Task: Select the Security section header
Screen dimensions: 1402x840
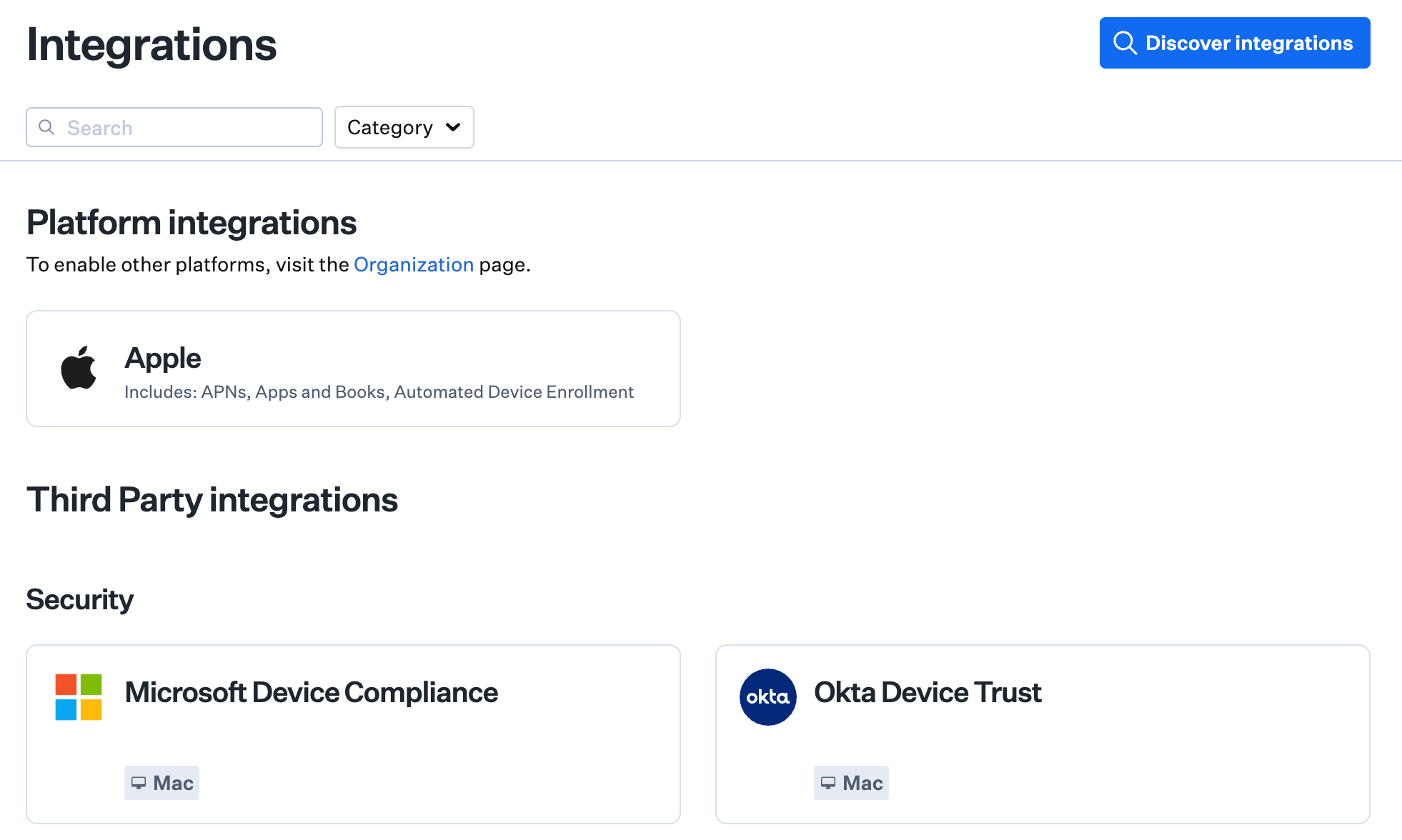Action: pyautogui.click(x=79, y=599)
